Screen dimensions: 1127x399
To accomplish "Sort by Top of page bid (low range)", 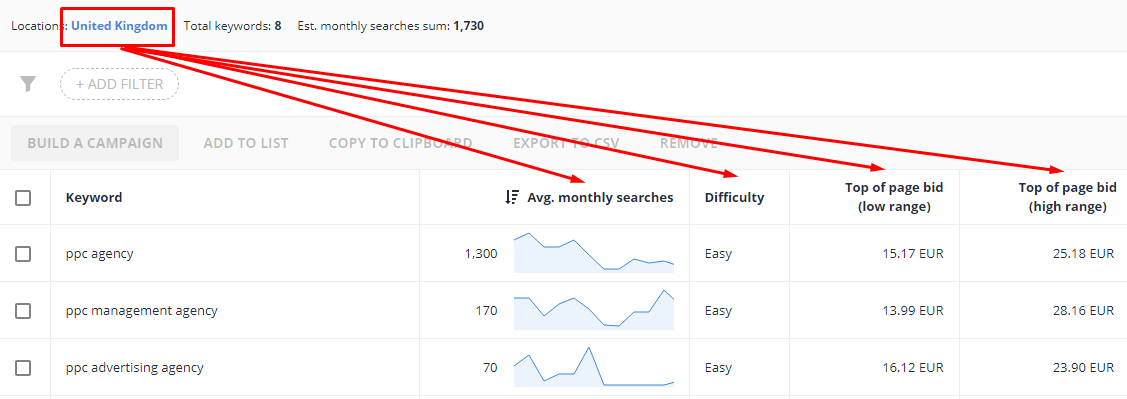I will click(x=894, y=197).
